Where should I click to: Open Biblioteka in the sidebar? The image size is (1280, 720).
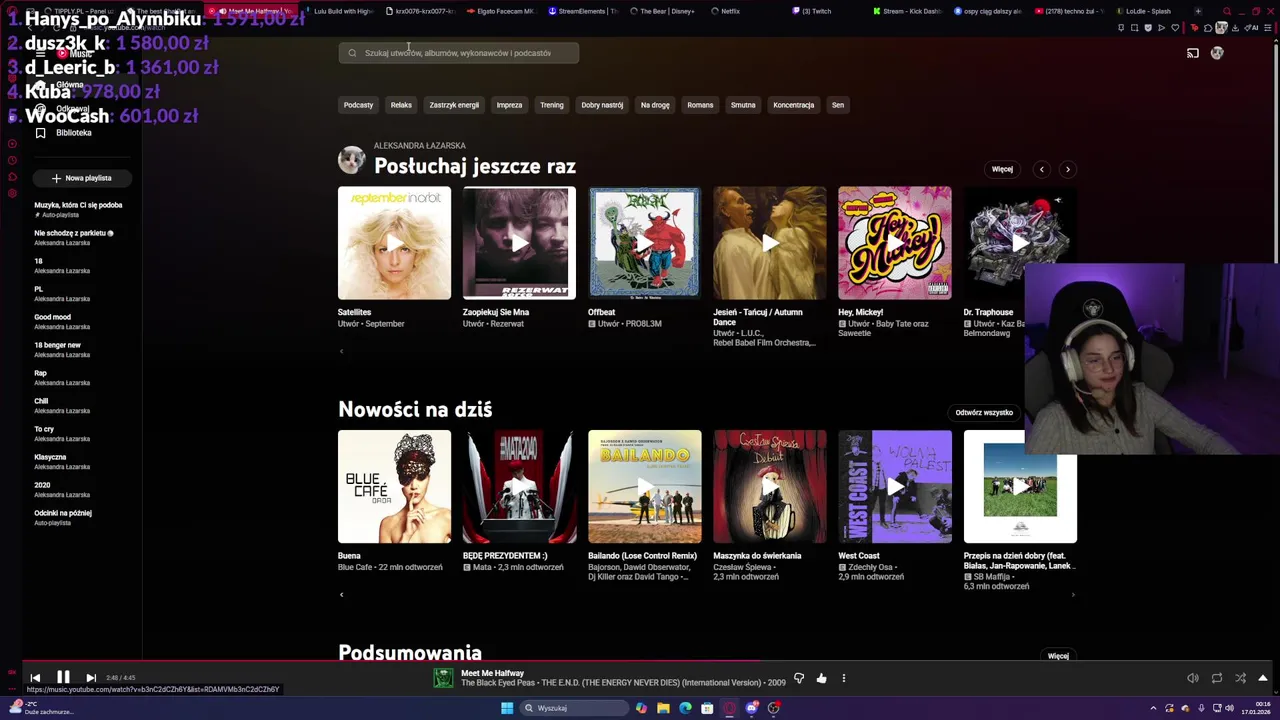click(x=73, y=133)
